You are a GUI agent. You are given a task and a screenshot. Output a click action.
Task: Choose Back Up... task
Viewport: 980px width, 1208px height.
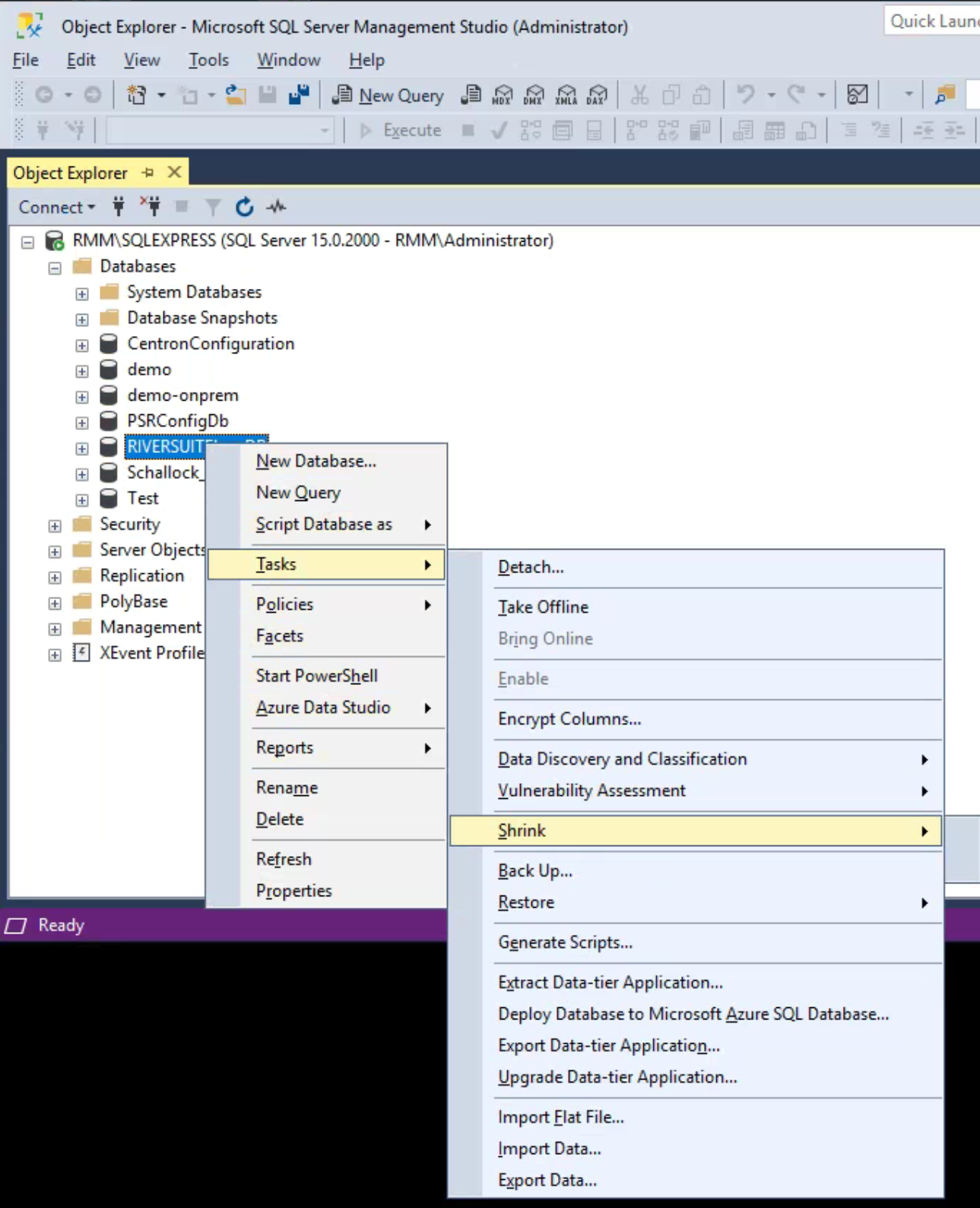tap(696, 871)
